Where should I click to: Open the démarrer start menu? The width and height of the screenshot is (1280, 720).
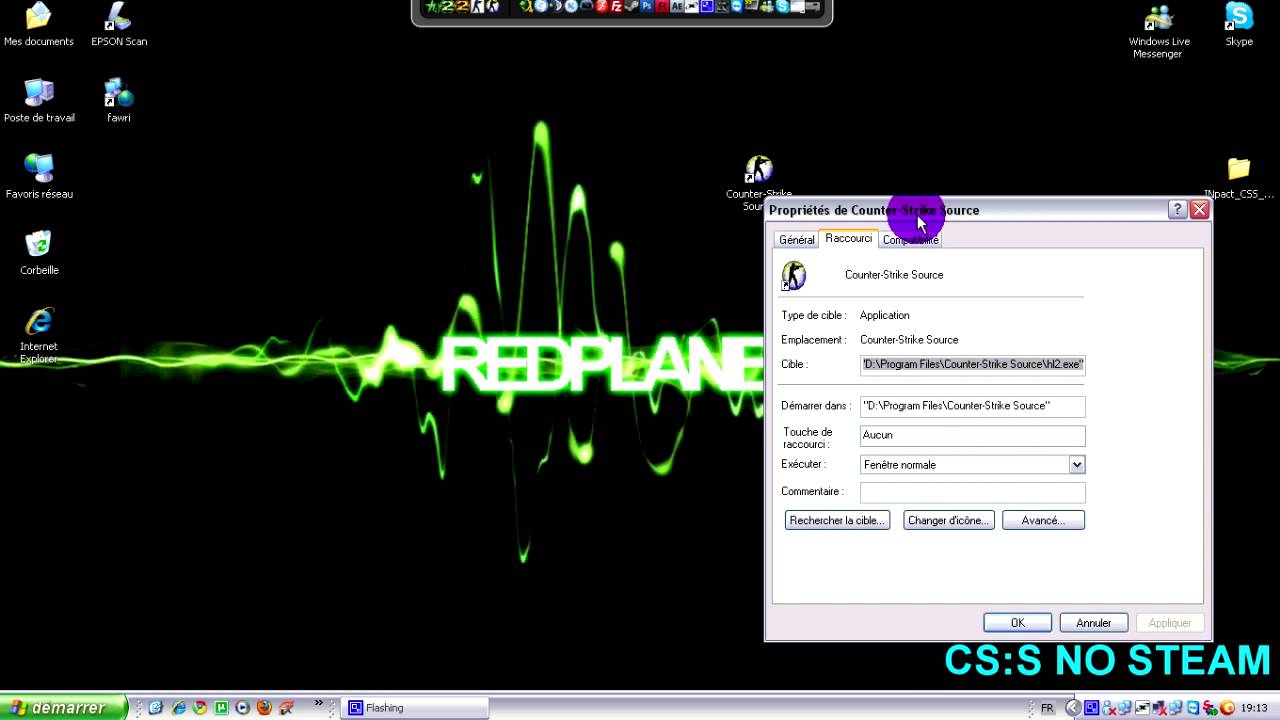[x=63, y=708]
